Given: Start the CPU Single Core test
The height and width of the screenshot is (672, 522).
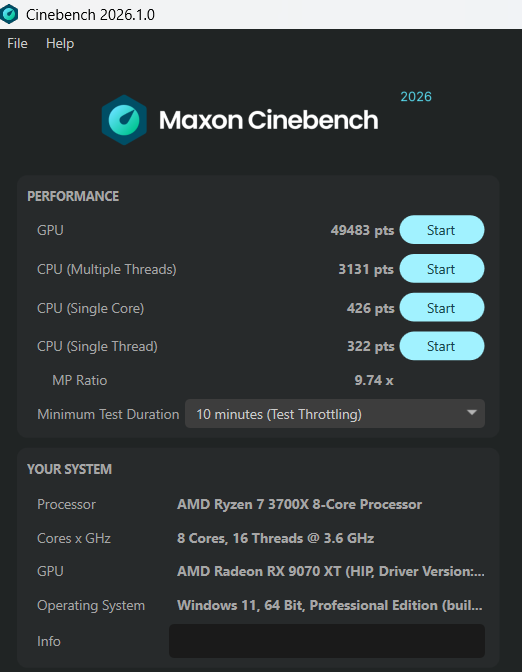Looking at the screenshot, I should click(x=442, y=307).
